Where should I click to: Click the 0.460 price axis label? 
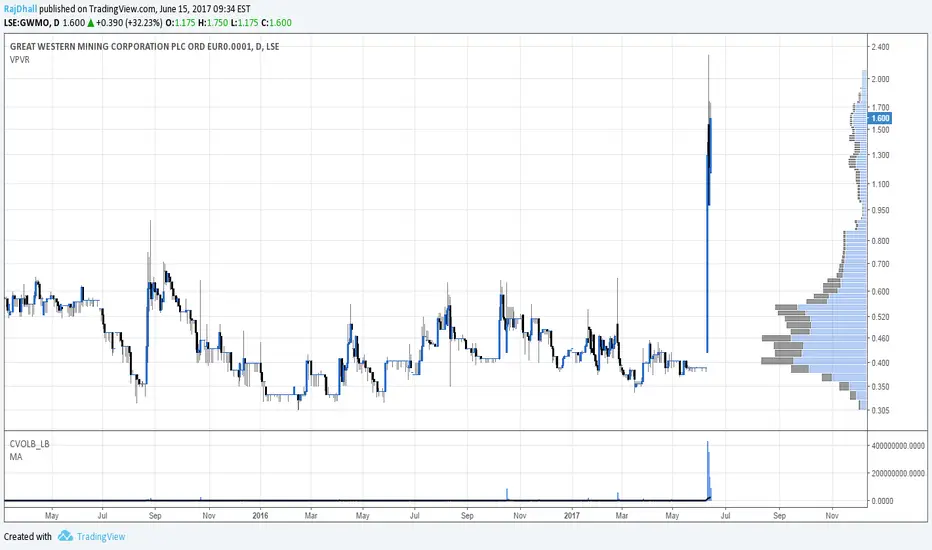[x=880, y=338]
